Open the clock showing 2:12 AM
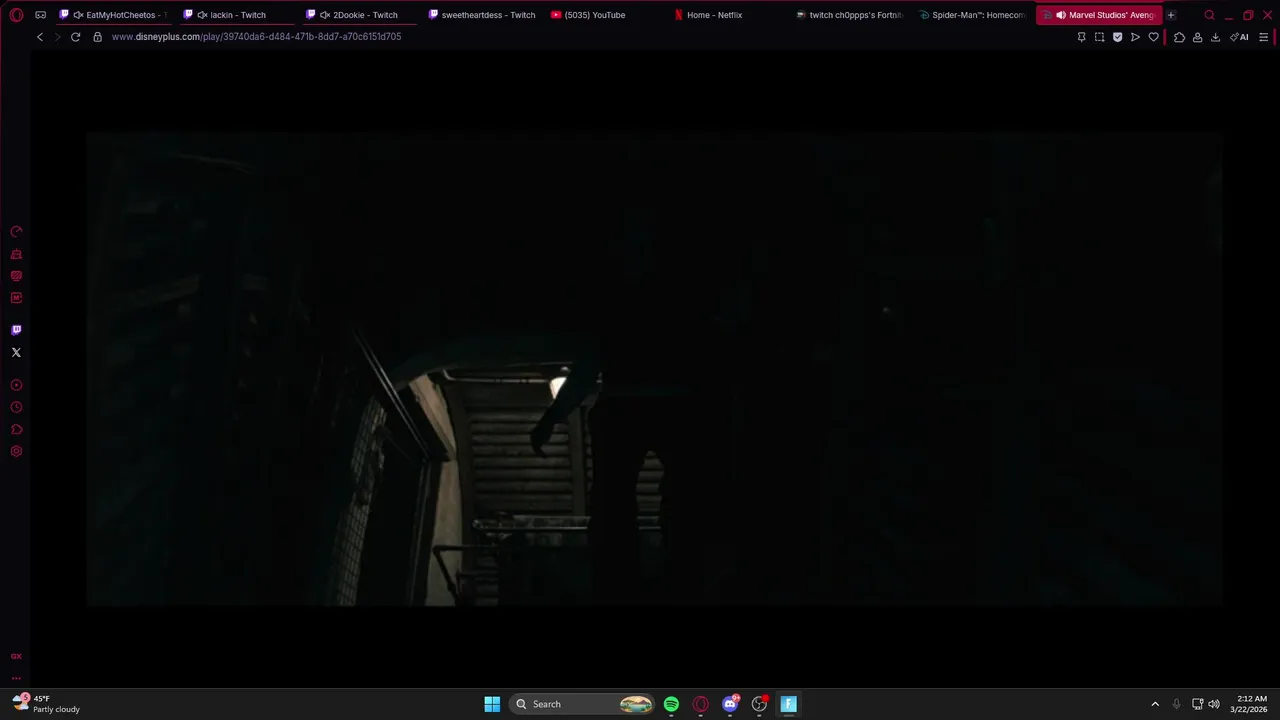 pos(1251,704)
